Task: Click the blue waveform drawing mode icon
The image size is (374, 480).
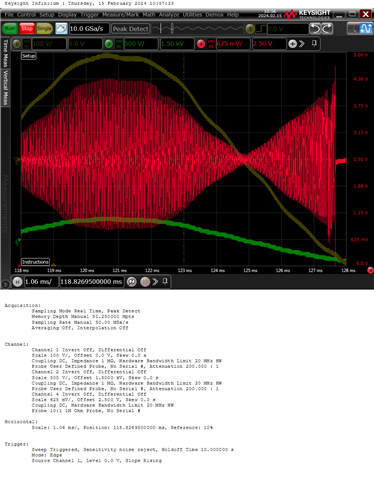Action: coord(366,29)
